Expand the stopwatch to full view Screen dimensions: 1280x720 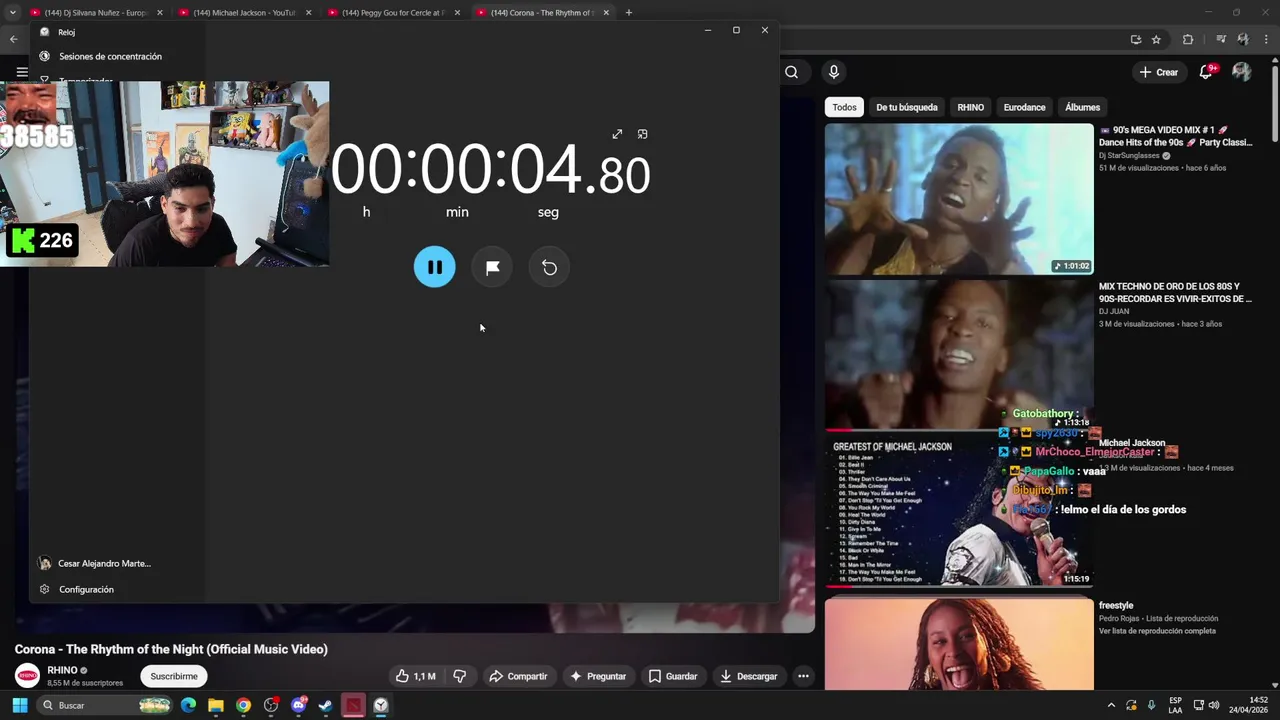(x=617, y=134)
